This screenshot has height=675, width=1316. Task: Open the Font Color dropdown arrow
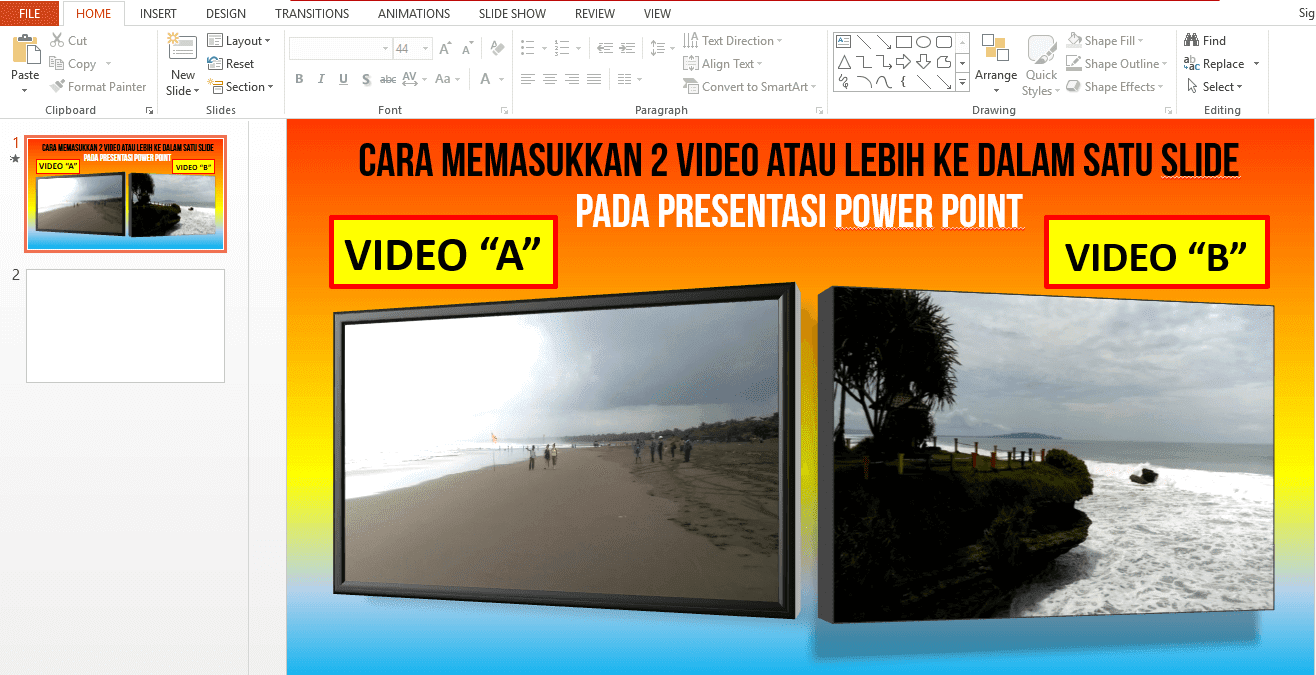[x=501, y=79]
